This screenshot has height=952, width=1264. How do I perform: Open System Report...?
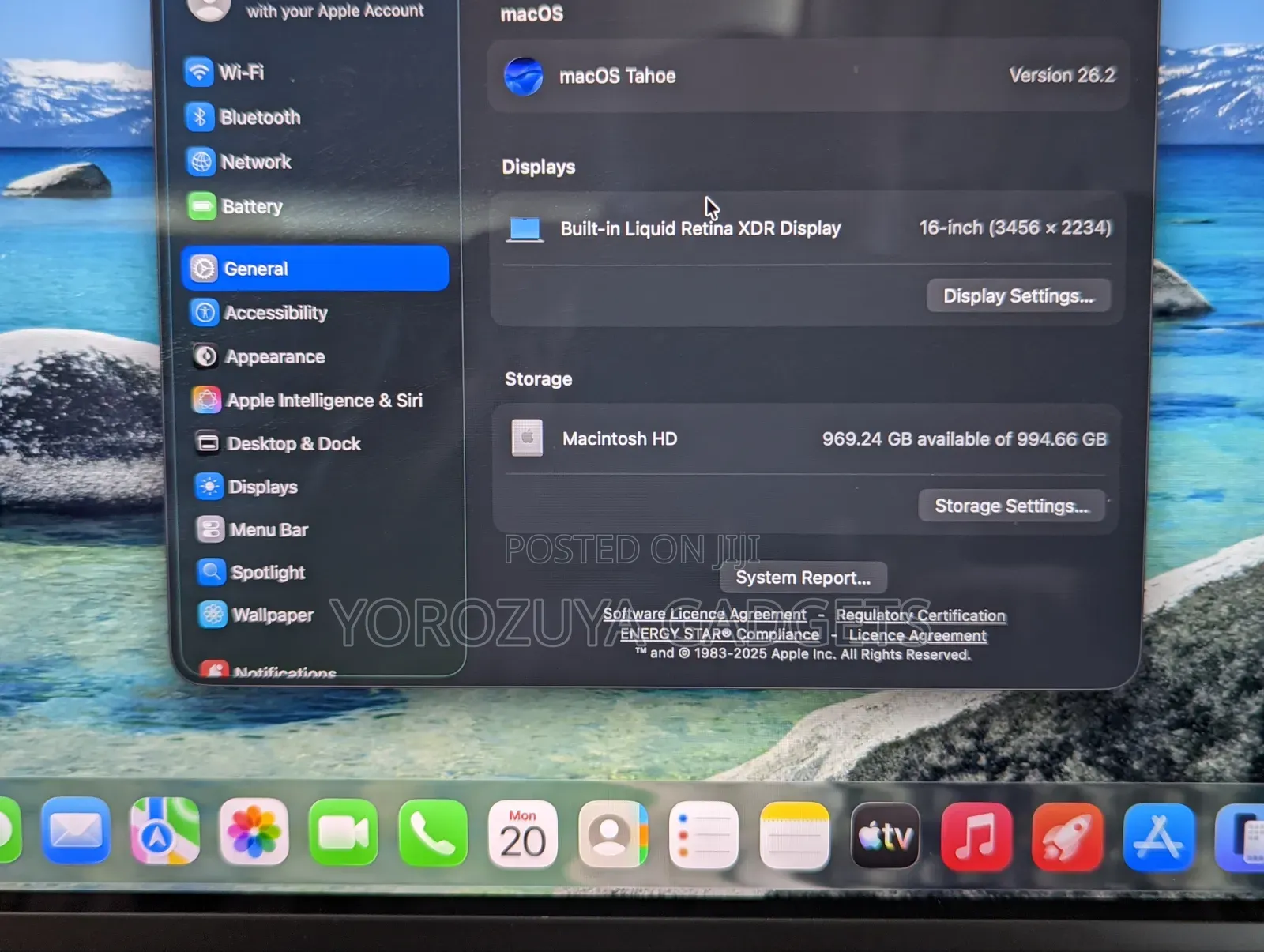tap(803, 578)
